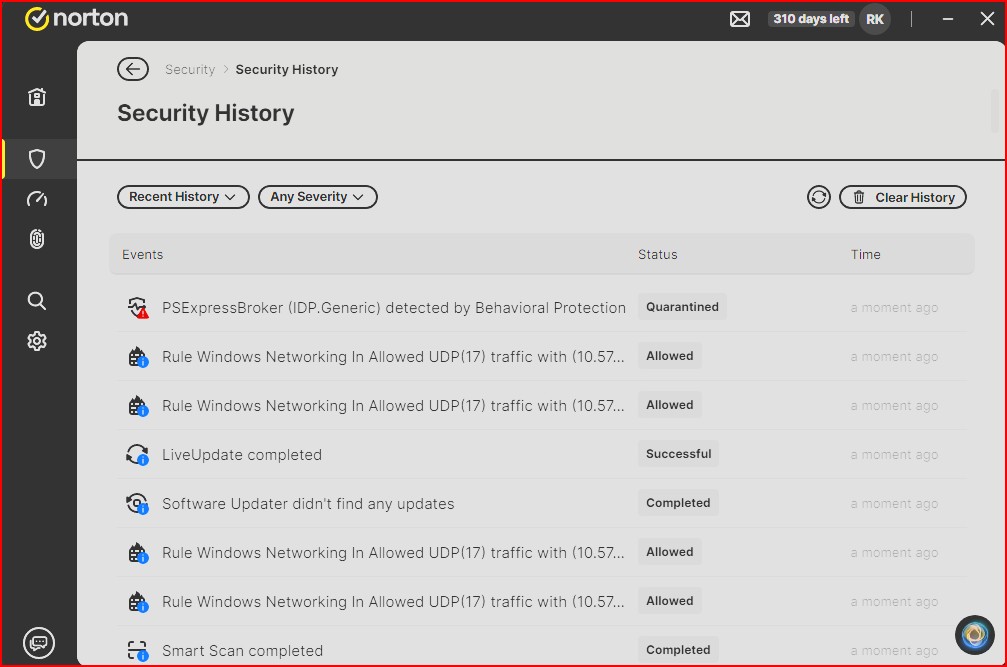The height and width of the screenshot is (667, 1007).
Task: Click the Events column header
Action: coord(143,254)
